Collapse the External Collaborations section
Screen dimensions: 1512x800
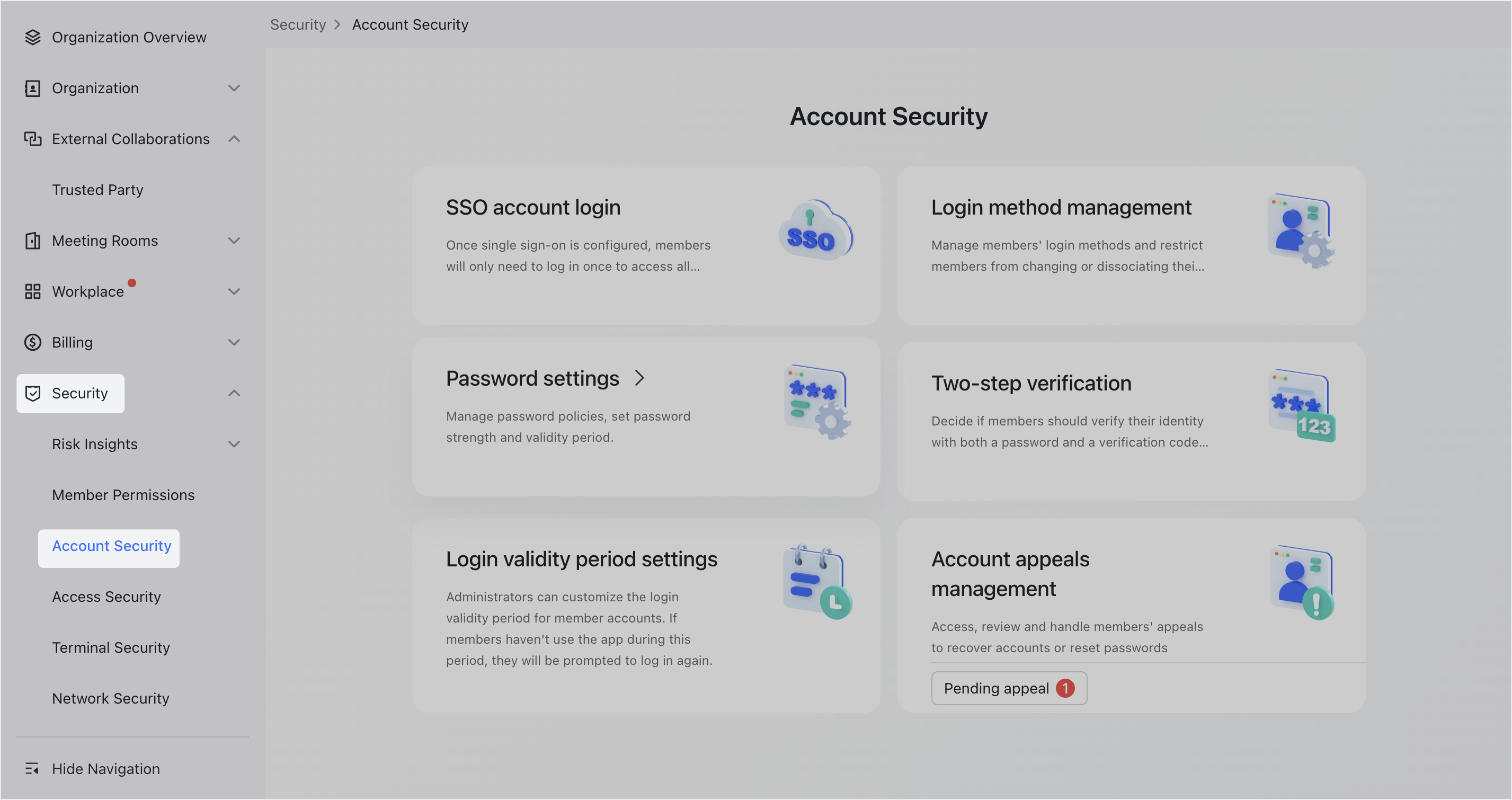tap(235, 139)
